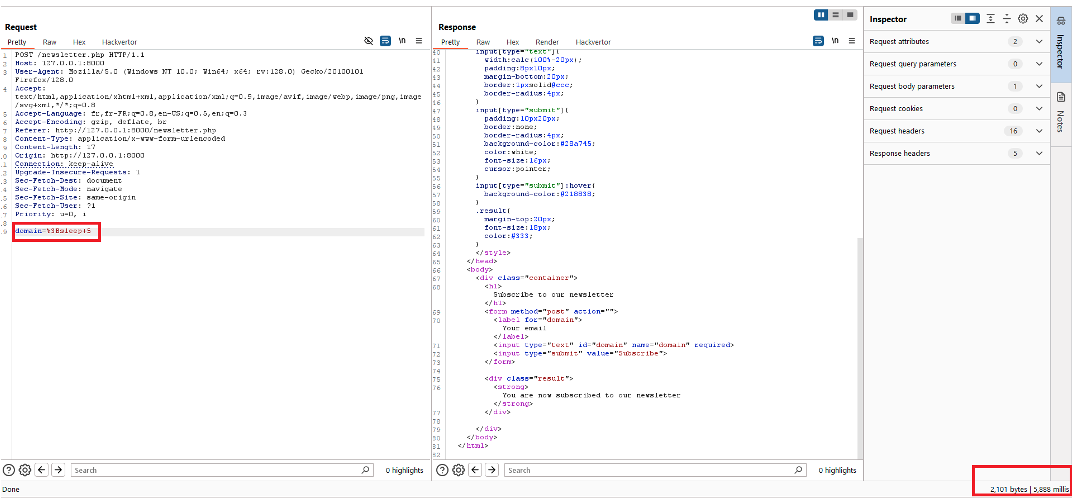Open Hackvertor tab in the Response panel

(x=593, y=43)
